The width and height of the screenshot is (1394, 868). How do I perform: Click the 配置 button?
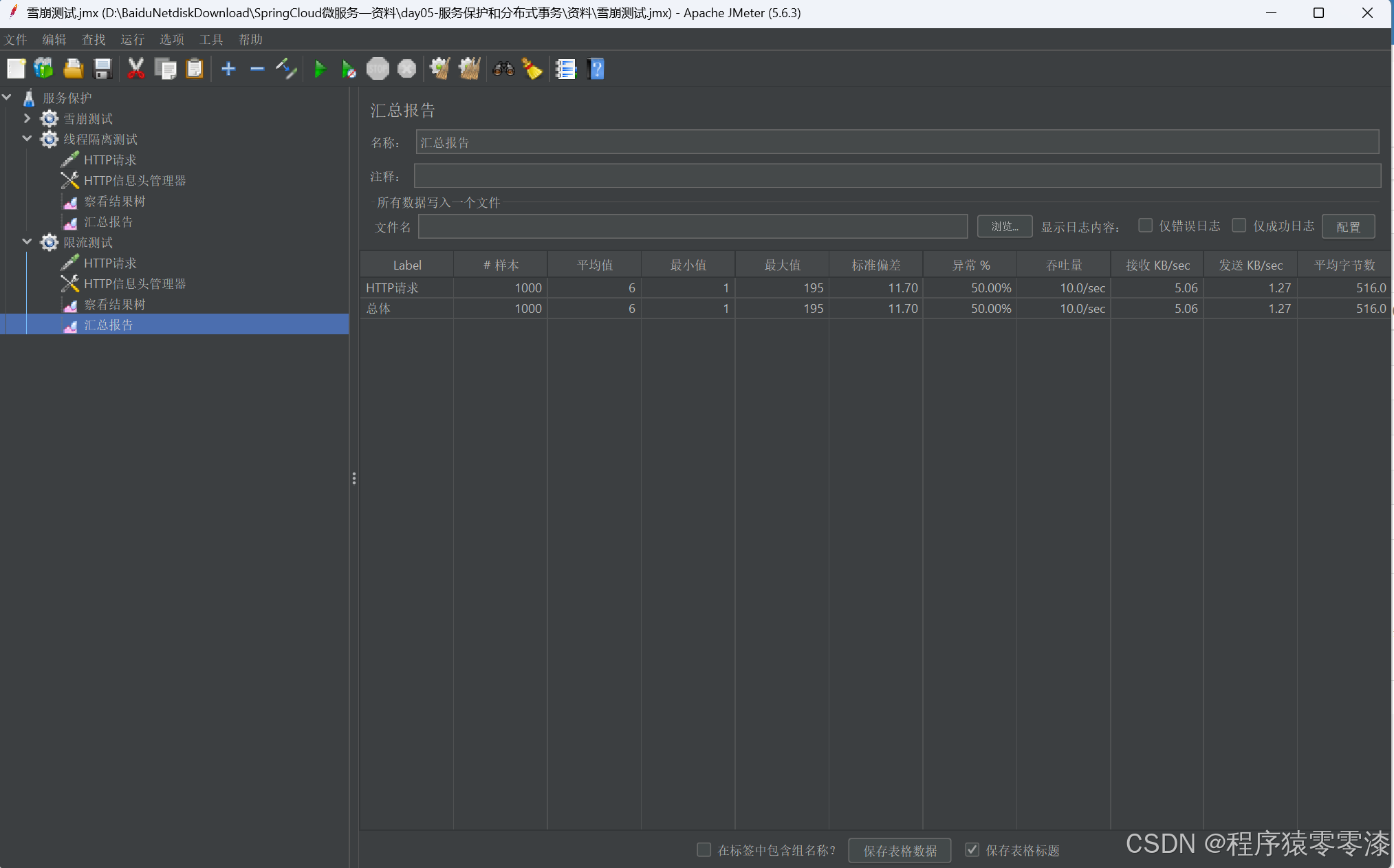[x=1348, y=226]
